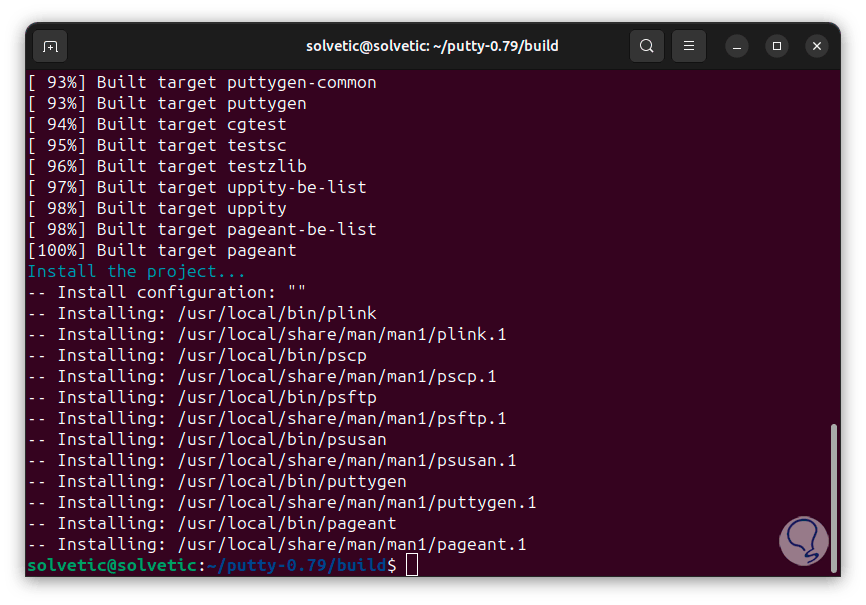Viewport: 866px width, 605px height.
Task: Minimize the terminal window
Action: [737, 46]
